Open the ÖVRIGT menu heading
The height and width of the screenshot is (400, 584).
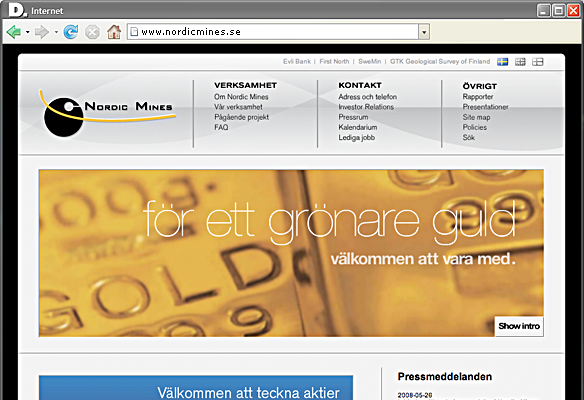click(480, 86)
